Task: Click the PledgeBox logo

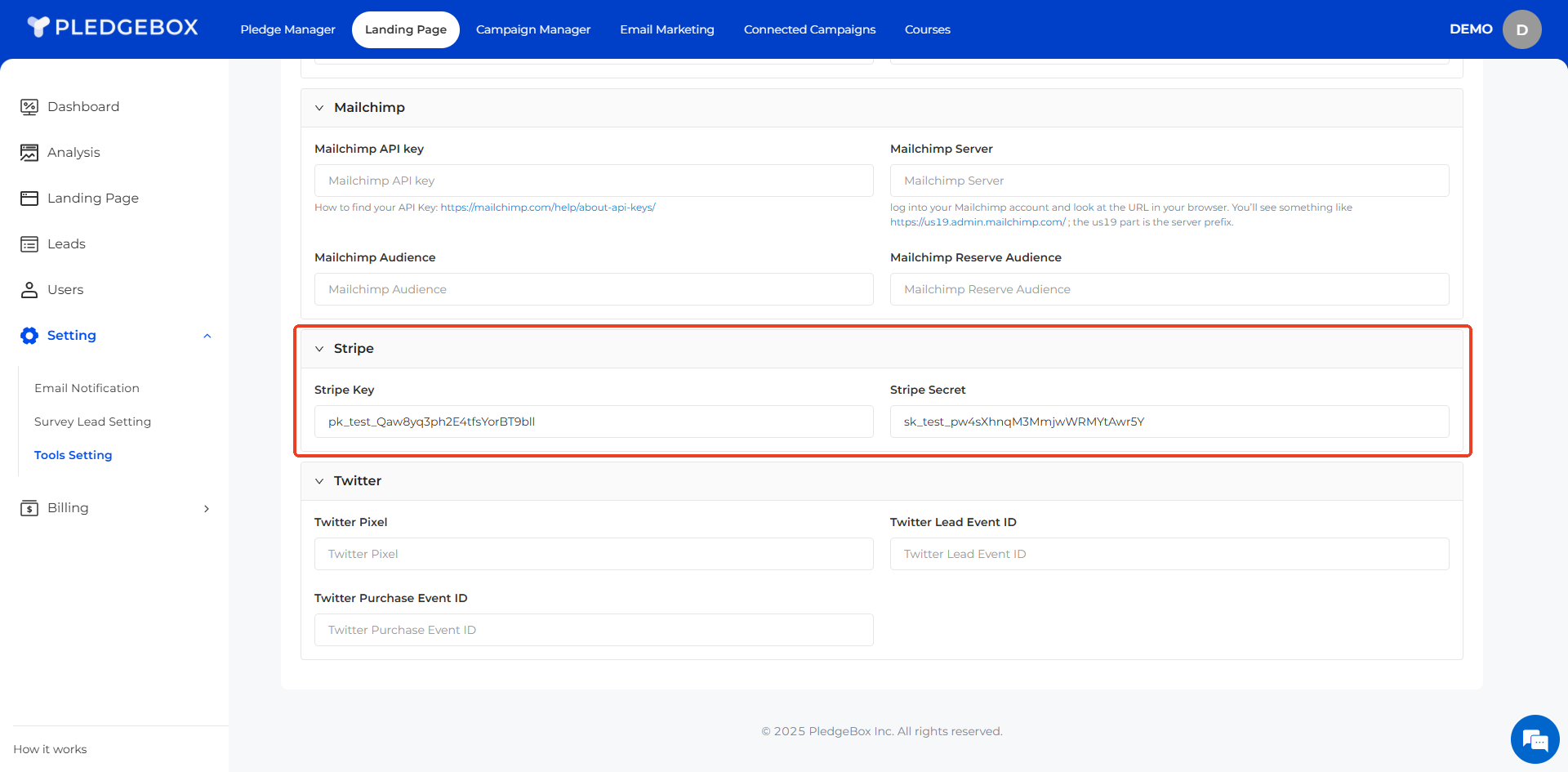Action: coord(113,27)
